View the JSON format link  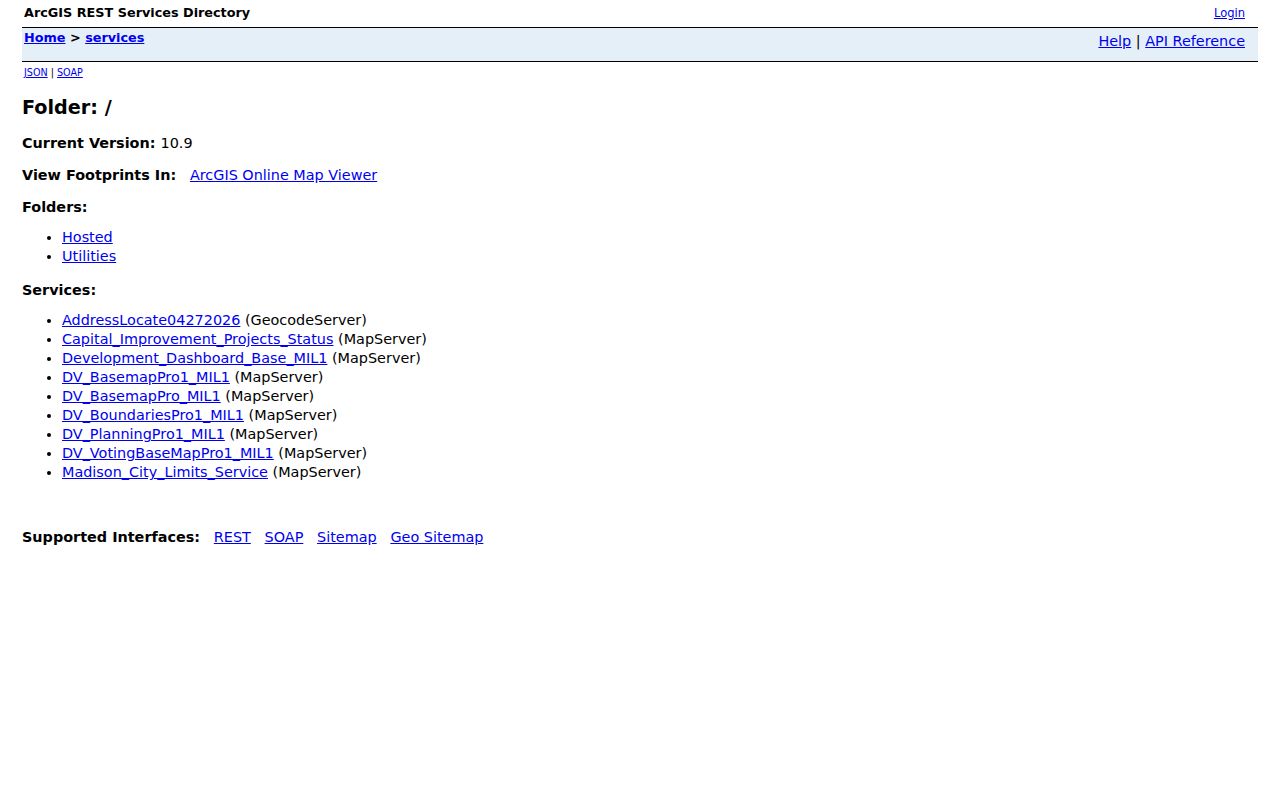[36, 72]
